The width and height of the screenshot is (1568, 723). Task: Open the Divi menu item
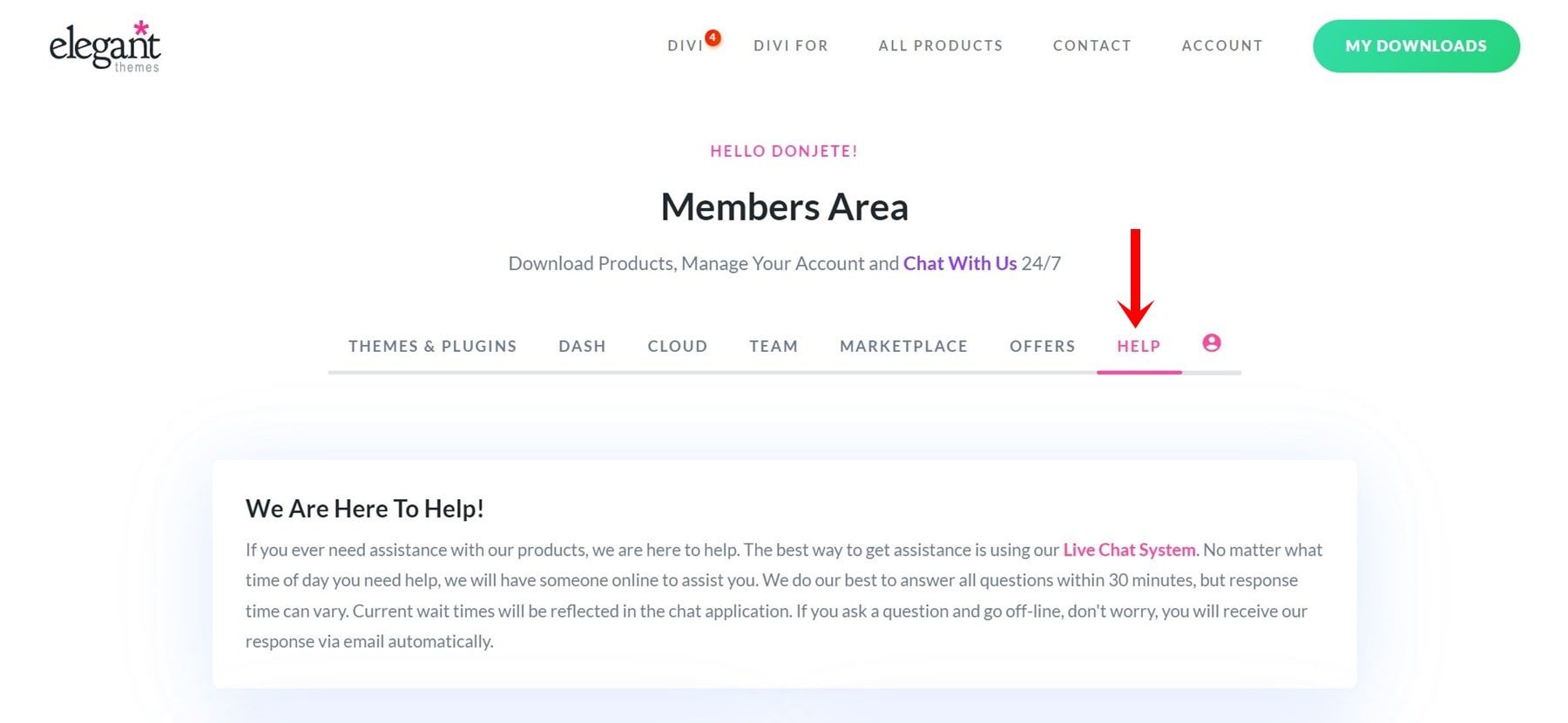[685, 46]
